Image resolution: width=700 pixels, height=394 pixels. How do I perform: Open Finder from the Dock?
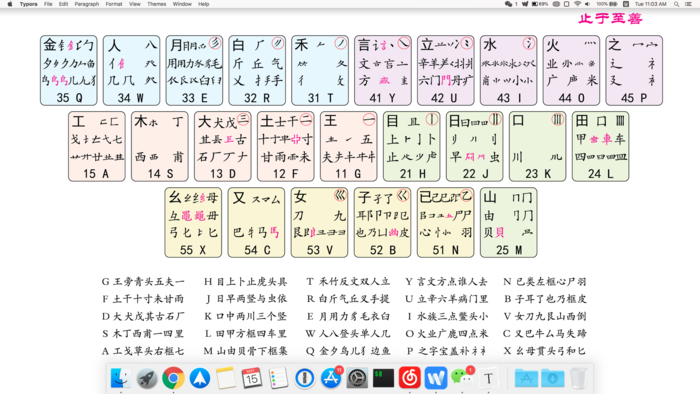[120, 378]
